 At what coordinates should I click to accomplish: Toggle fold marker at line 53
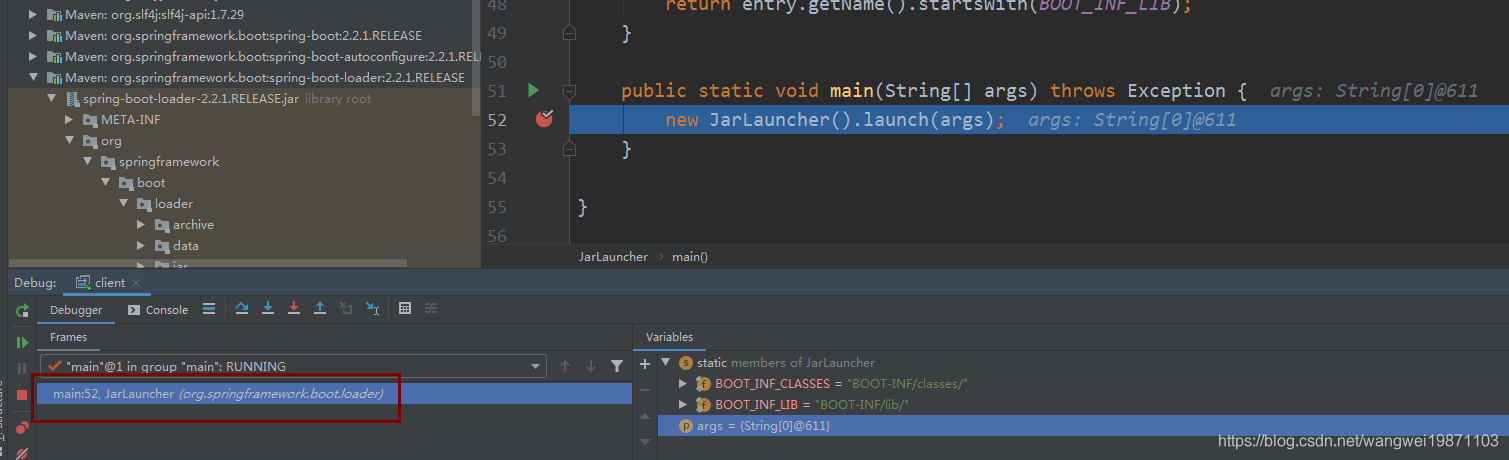[569, 149]
